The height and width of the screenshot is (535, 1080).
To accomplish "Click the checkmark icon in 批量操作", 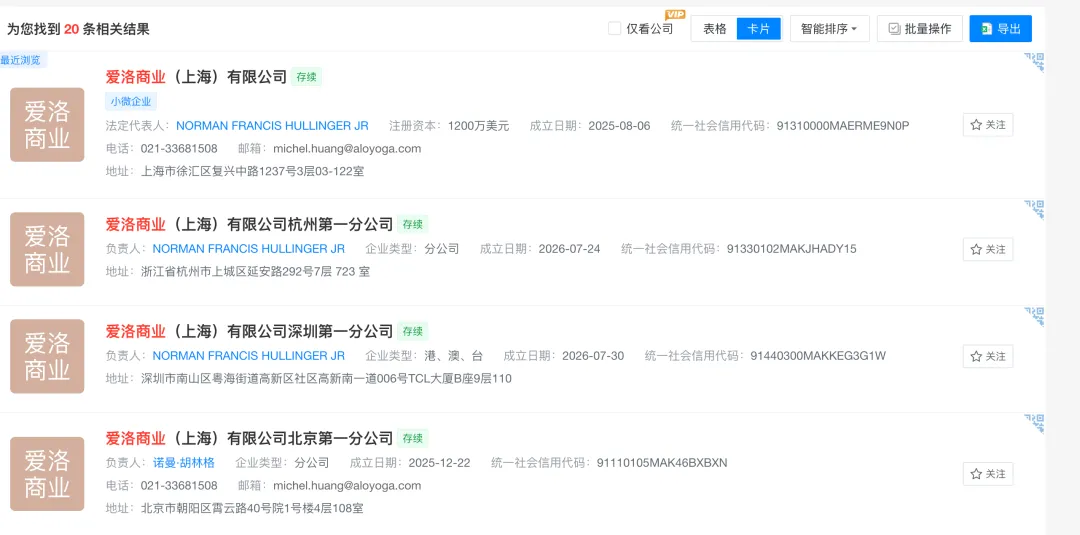I will pyautogui.click(x=894, y=29).
